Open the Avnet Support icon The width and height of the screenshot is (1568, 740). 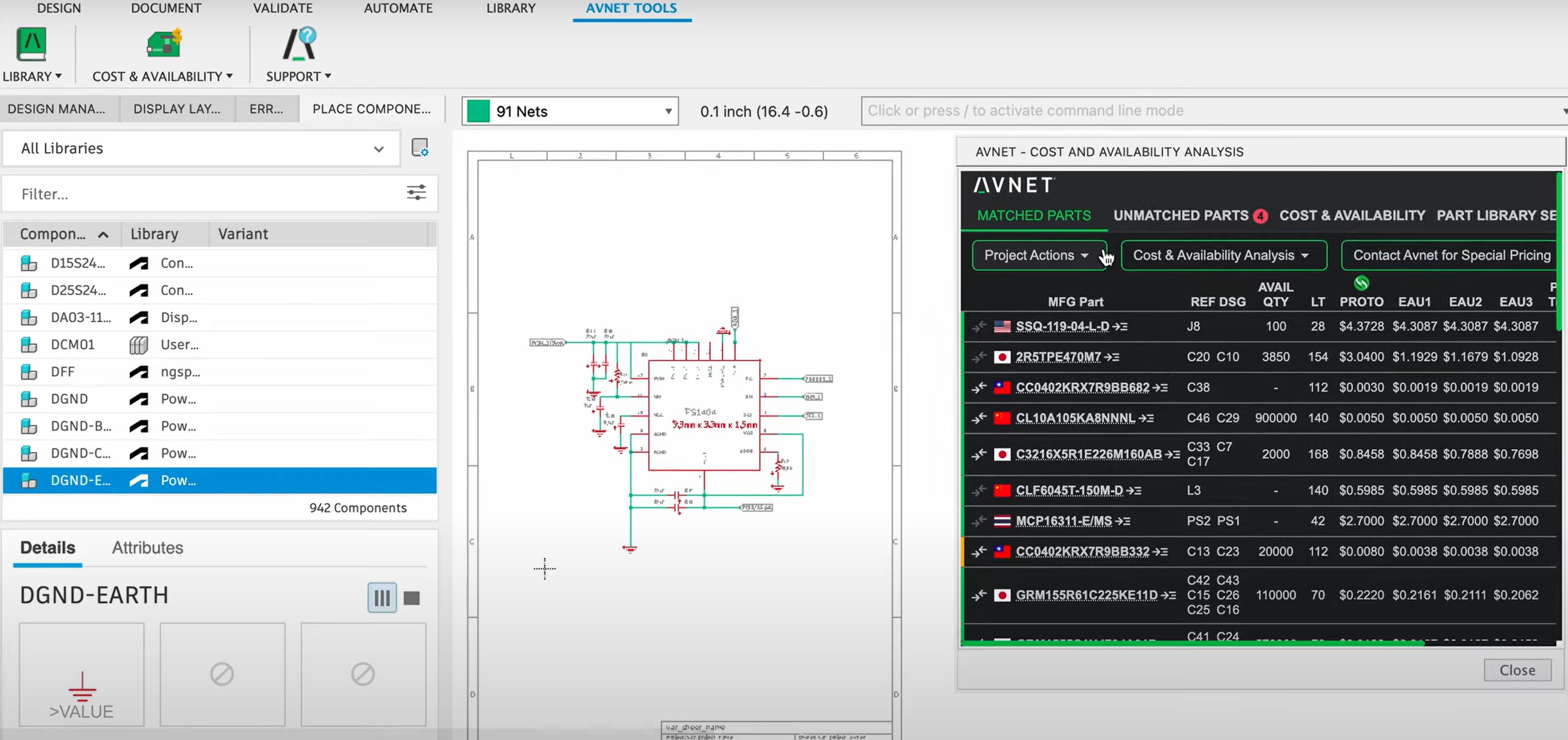click(x=299, y=44)
